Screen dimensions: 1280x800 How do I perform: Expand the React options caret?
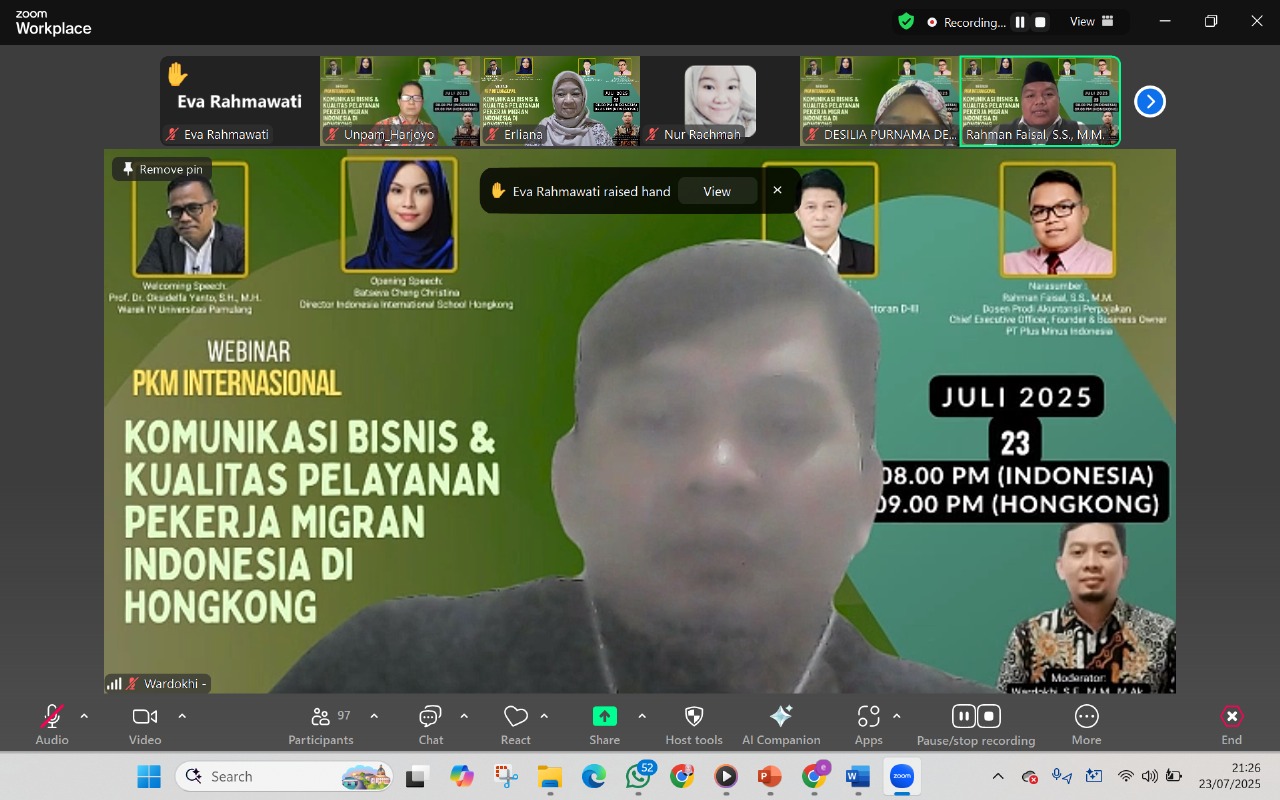544,716
